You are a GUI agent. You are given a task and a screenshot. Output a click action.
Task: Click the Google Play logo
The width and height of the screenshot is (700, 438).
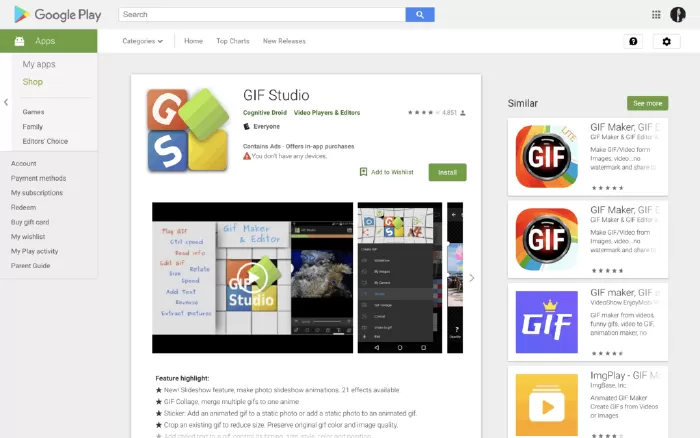(x=58, y=15)
